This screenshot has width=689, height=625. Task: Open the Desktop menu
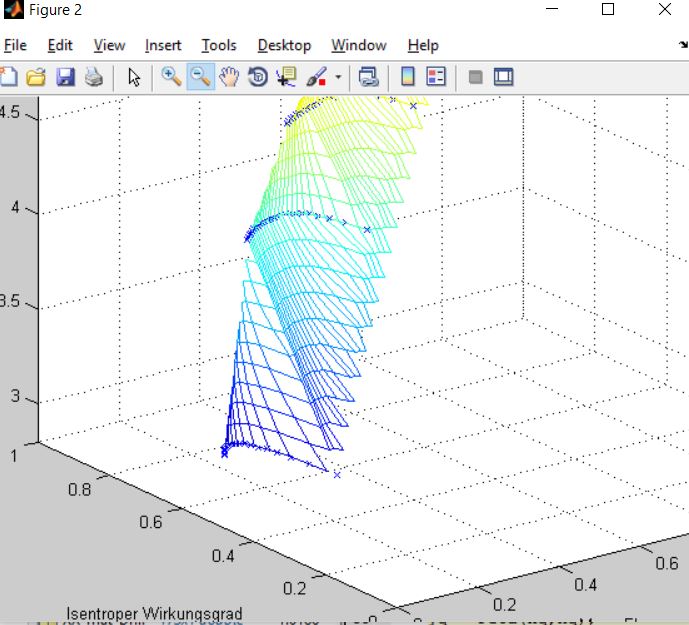tap(284, 45)
